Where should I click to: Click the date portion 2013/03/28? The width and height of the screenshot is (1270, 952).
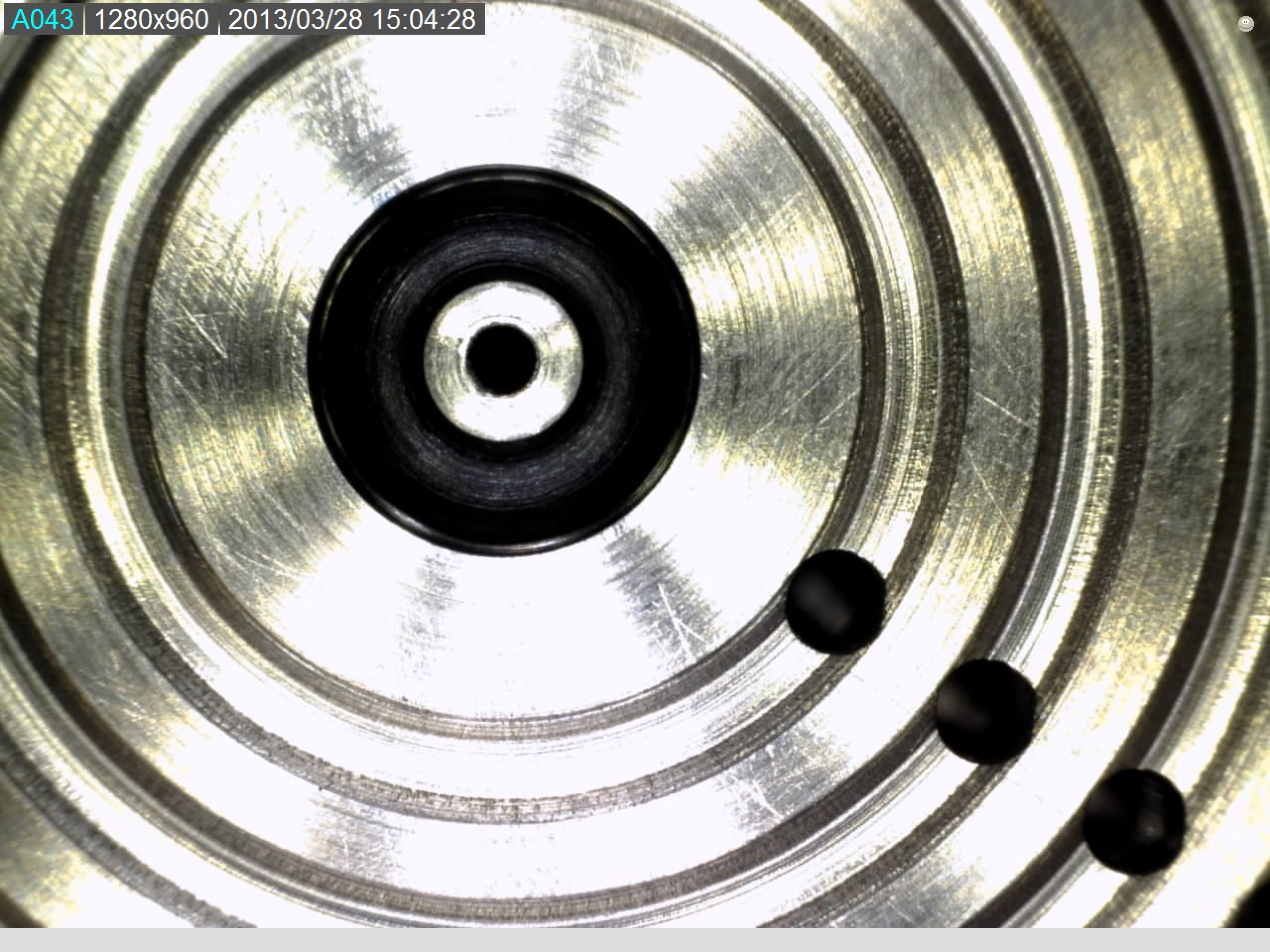click(295, 19)
